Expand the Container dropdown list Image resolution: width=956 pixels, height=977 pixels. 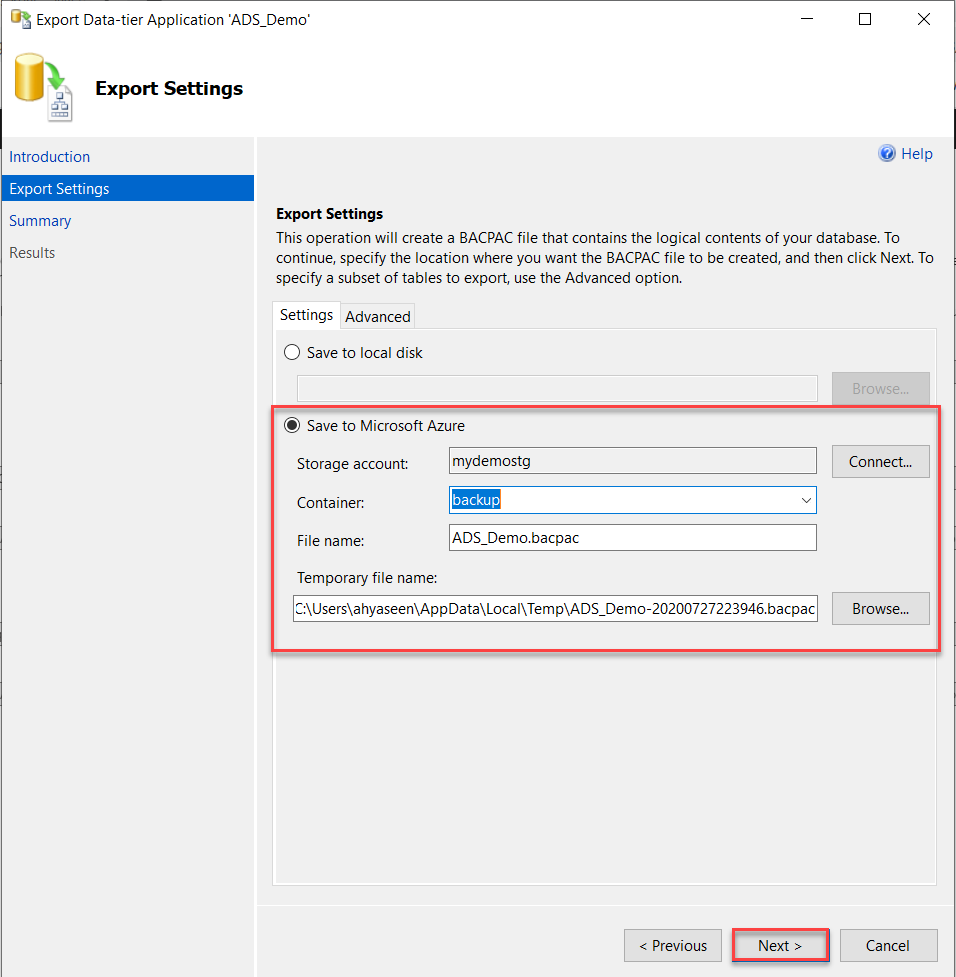click(x=805, y=500)
